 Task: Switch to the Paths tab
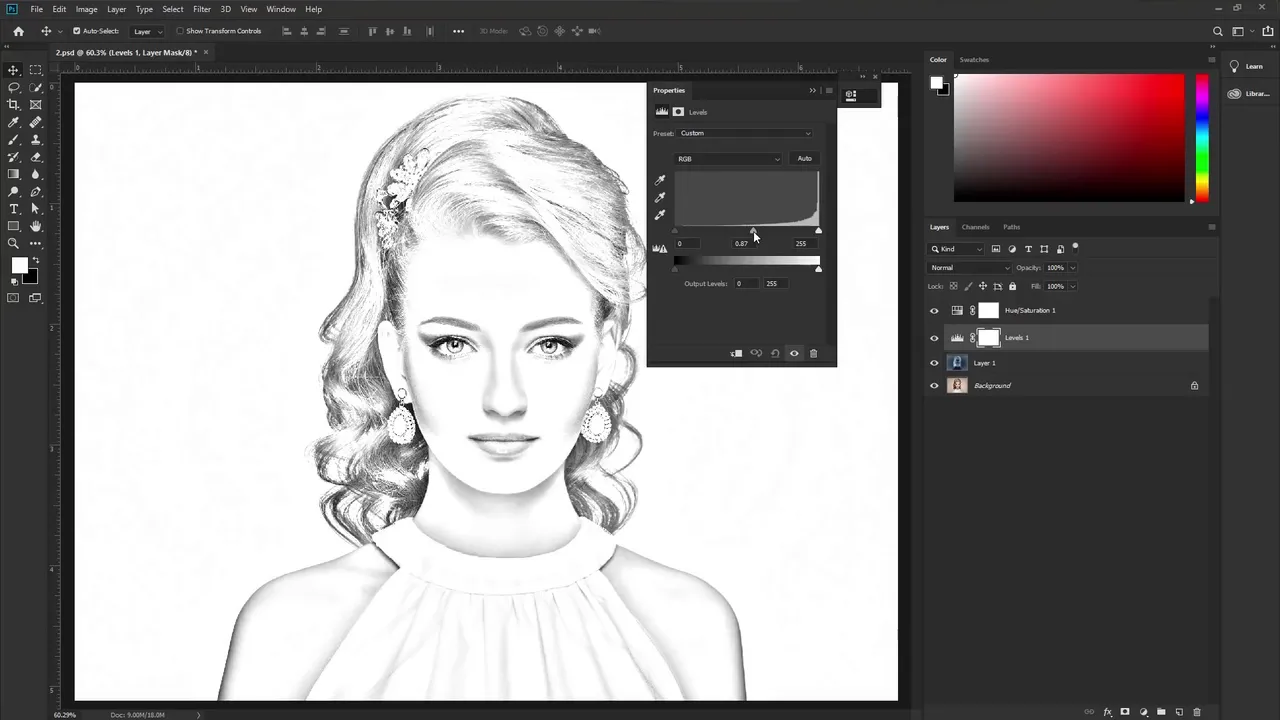pos(1012,227)
